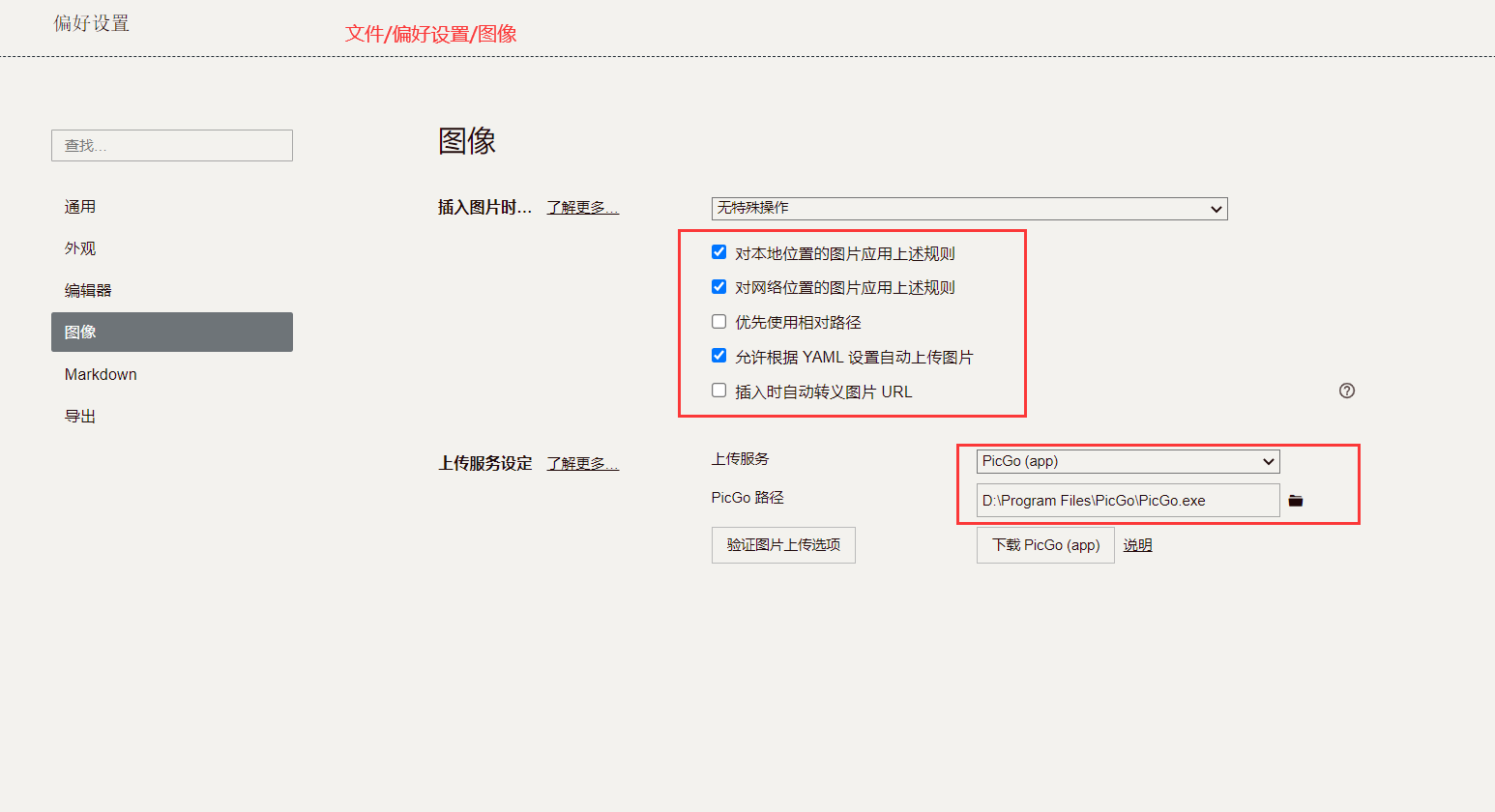This screenshot has width=1495, height=812.
Task: Click 验证图片上传选项 button
Action: (x=783, y=545)
